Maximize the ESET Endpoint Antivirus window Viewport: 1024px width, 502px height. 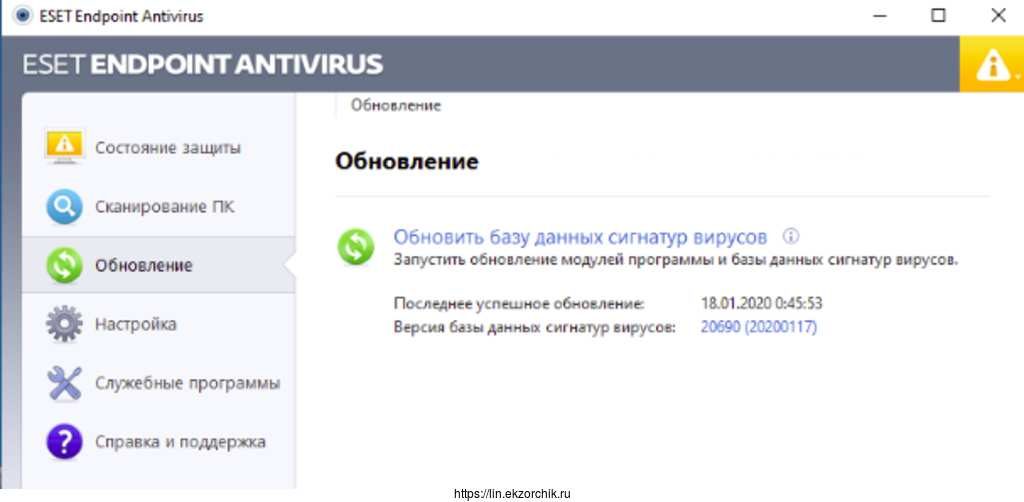click(x=937, y=16)
